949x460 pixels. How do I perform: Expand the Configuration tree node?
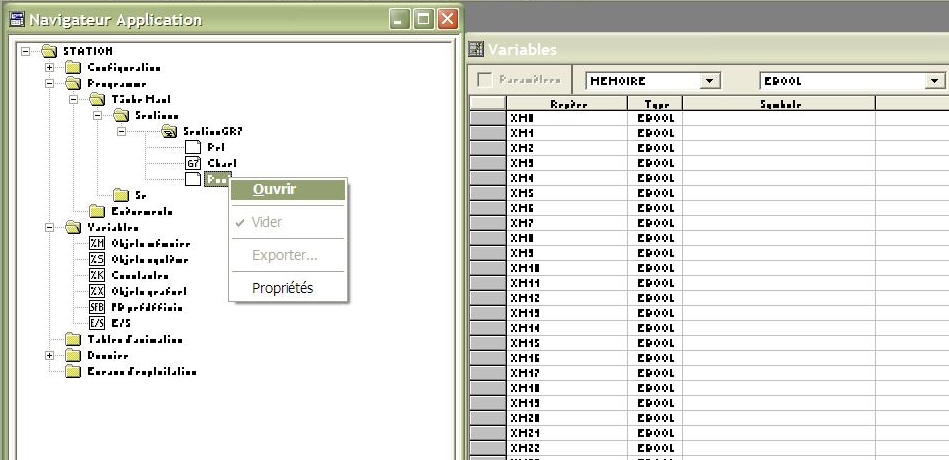[50, 67]
